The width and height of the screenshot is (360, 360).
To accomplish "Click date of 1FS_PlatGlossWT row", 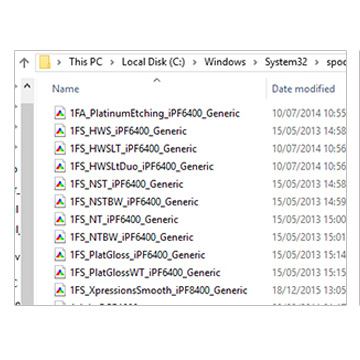I will (x=309, y=273).
